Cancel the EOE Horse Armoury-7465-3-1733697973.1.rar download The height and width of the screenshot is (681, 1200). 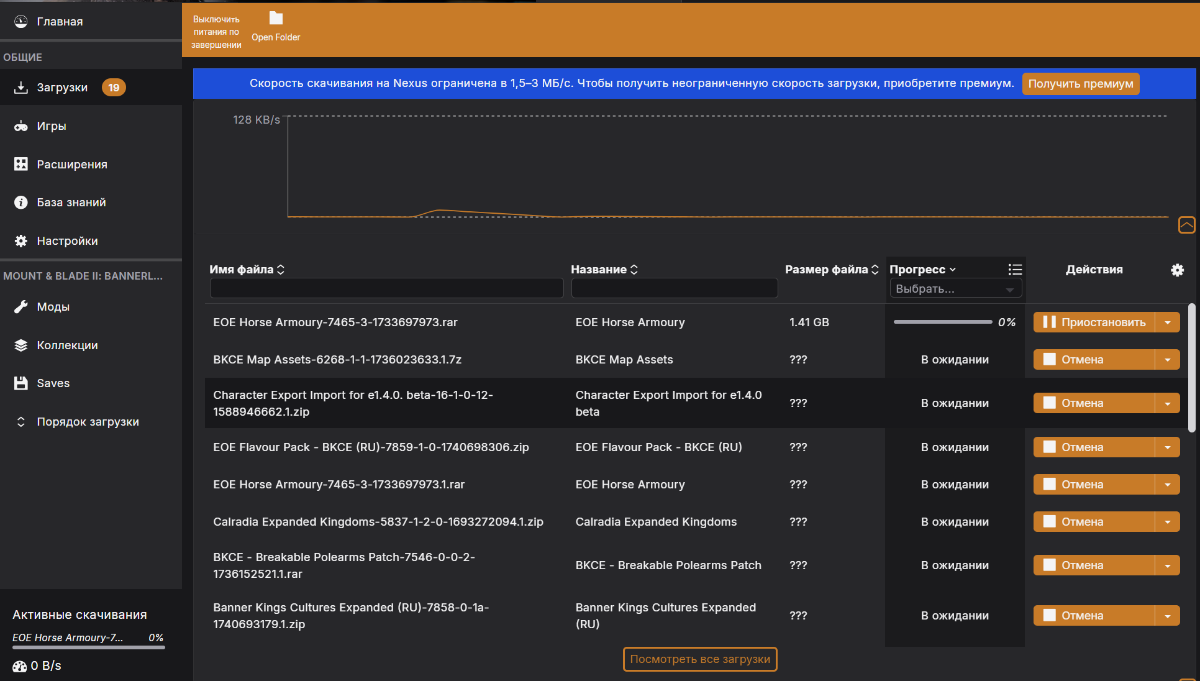[x=1094, y=484]
